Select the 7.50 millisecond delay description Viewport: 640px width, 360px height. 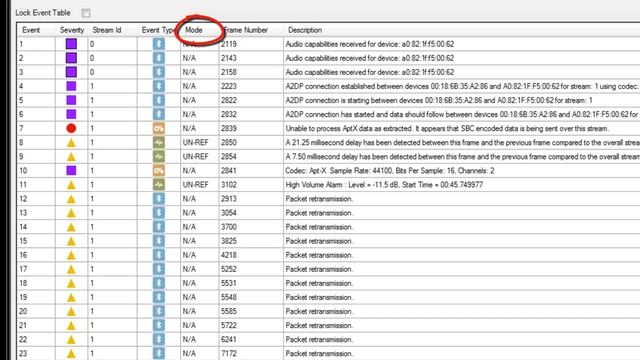point(462,157)
